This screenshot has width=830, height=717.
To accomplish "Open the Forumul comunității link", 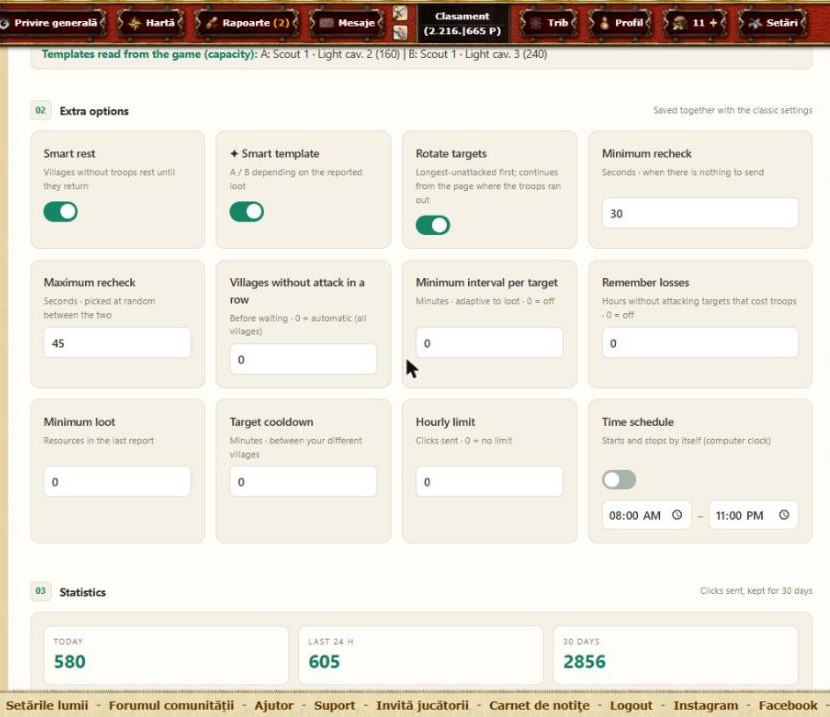I will (171, 705).
